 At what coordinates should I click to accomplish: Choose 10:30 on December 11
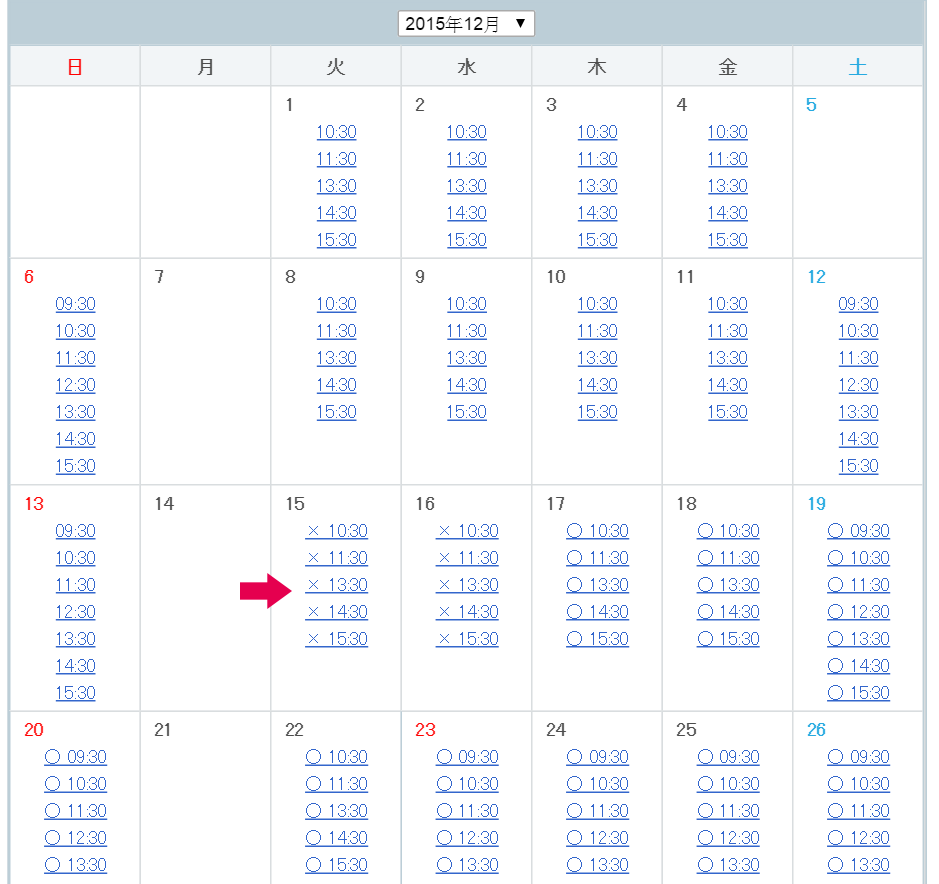[x=728, y=304]
